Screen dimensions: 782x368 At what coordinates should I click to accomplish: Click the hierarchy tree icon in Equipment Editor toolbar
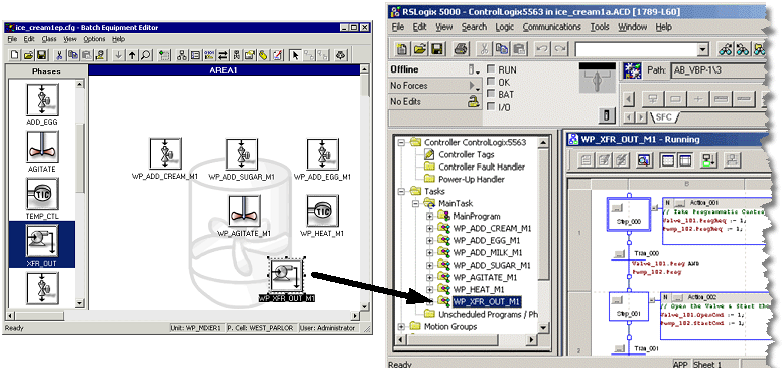click(182, 55)
